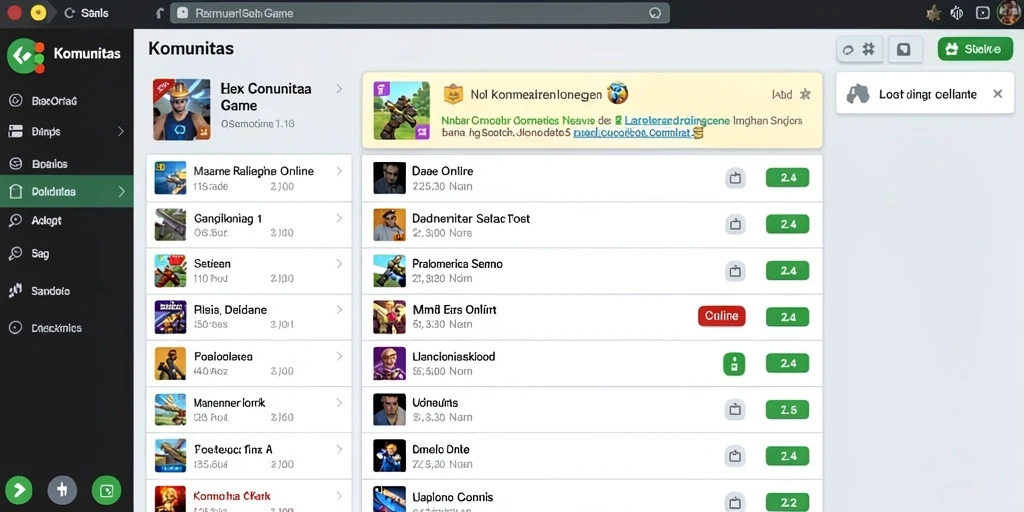Click the 2.4 button in Pralomerica Serno row

(x=787, y=270)
